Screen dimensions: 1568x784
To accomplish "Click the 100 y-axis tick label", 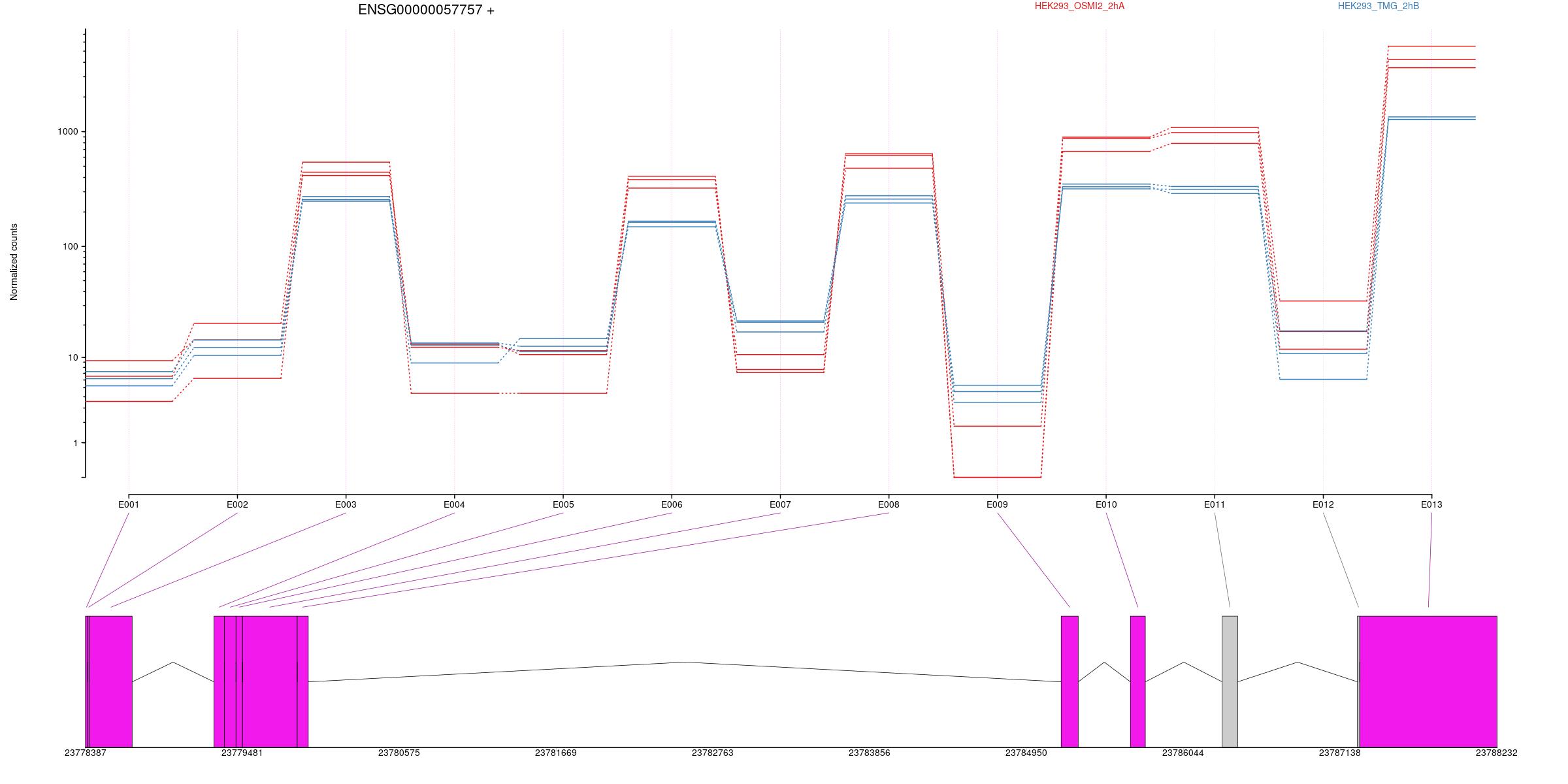I will coord(71,246).
